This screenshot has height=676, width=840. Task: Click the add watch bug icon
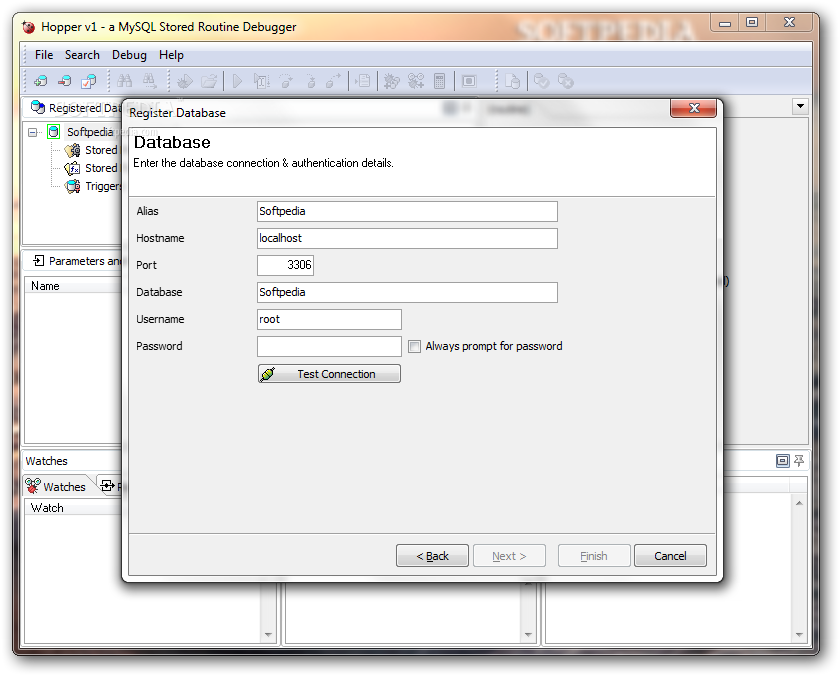(x=416, y=81)
